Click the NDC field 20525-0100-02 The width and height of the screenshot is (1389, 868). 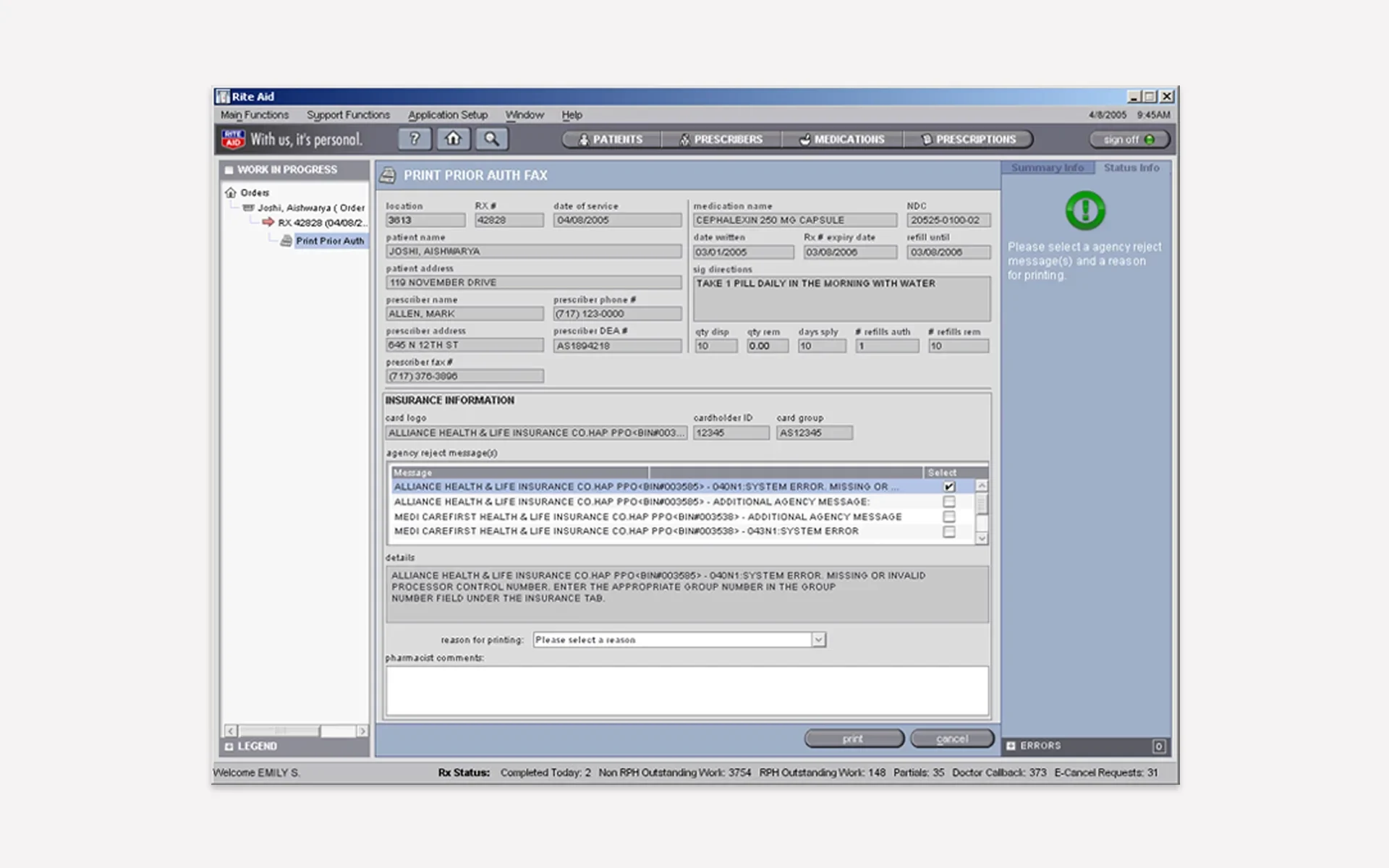point(948,220)
